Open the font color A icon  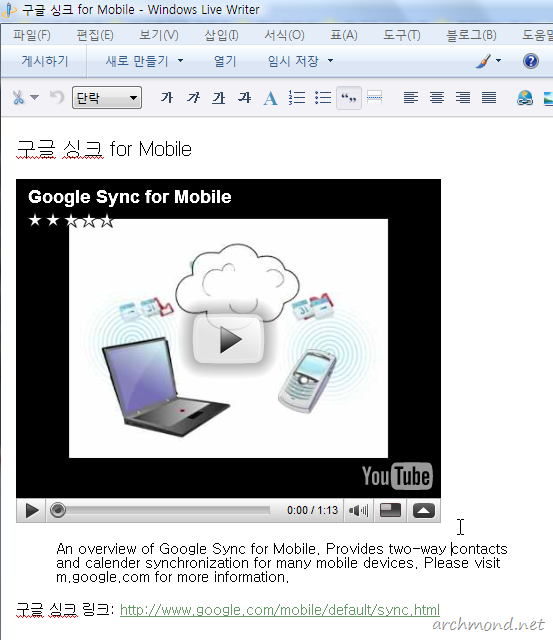270,98
